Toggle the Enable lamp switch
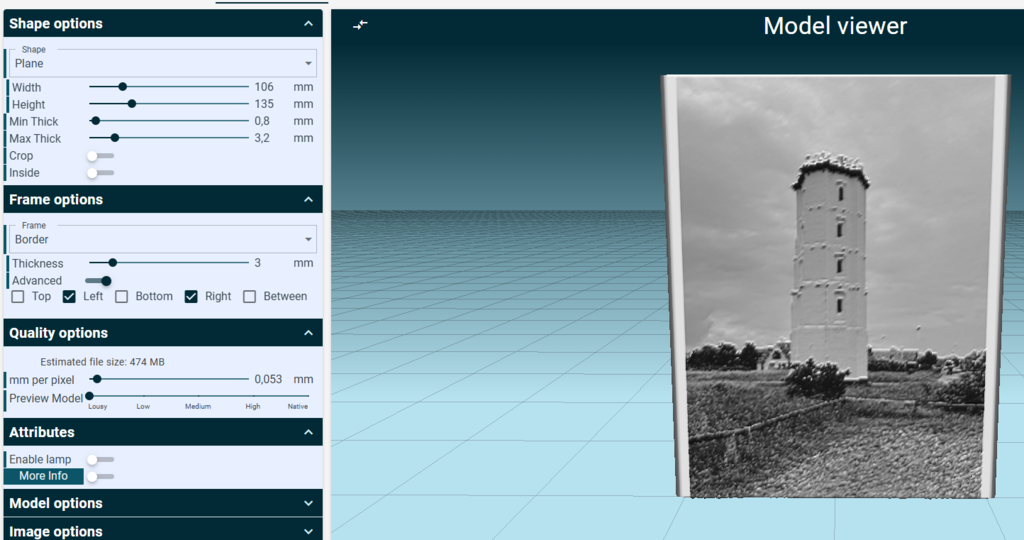 pos(101,460)
